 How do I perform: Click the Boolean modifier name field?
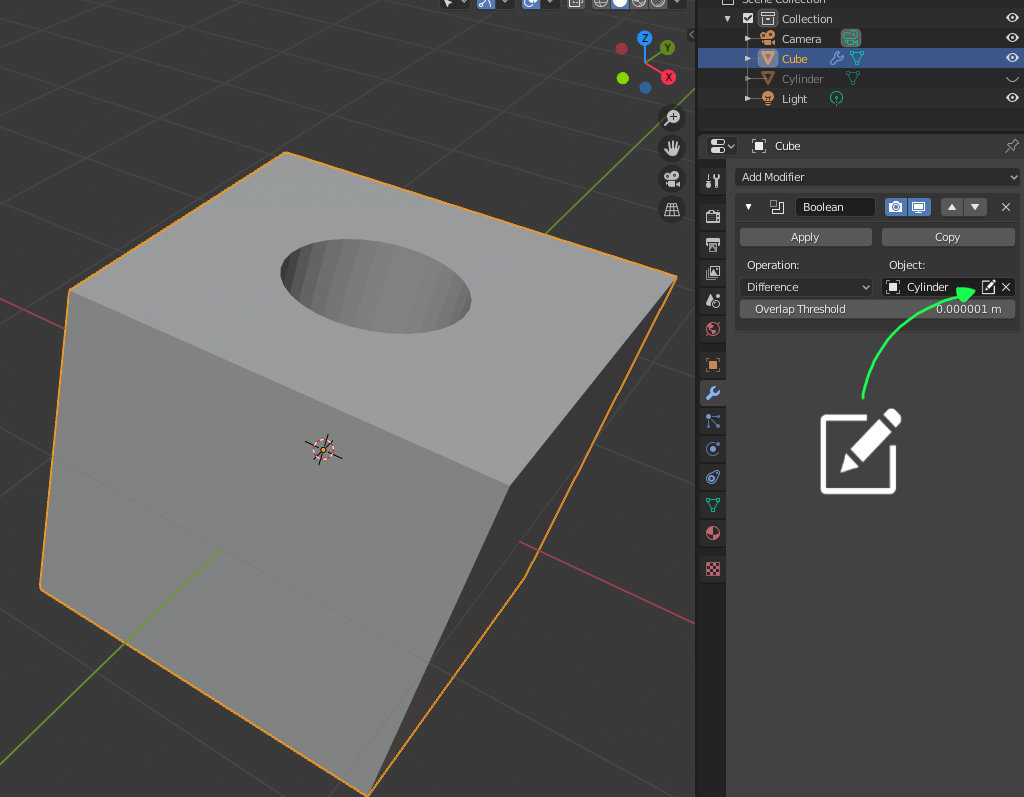pos(835,207)
